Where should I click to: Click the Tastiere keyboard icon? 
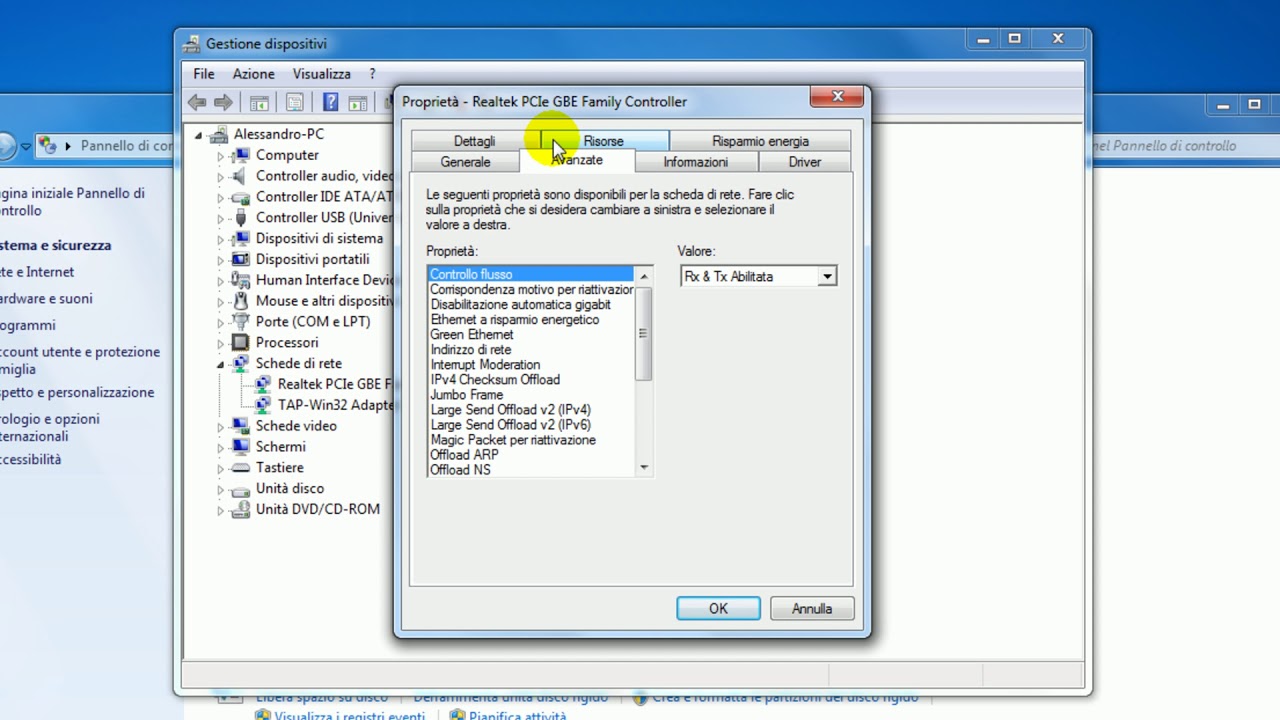click(240, 467)
